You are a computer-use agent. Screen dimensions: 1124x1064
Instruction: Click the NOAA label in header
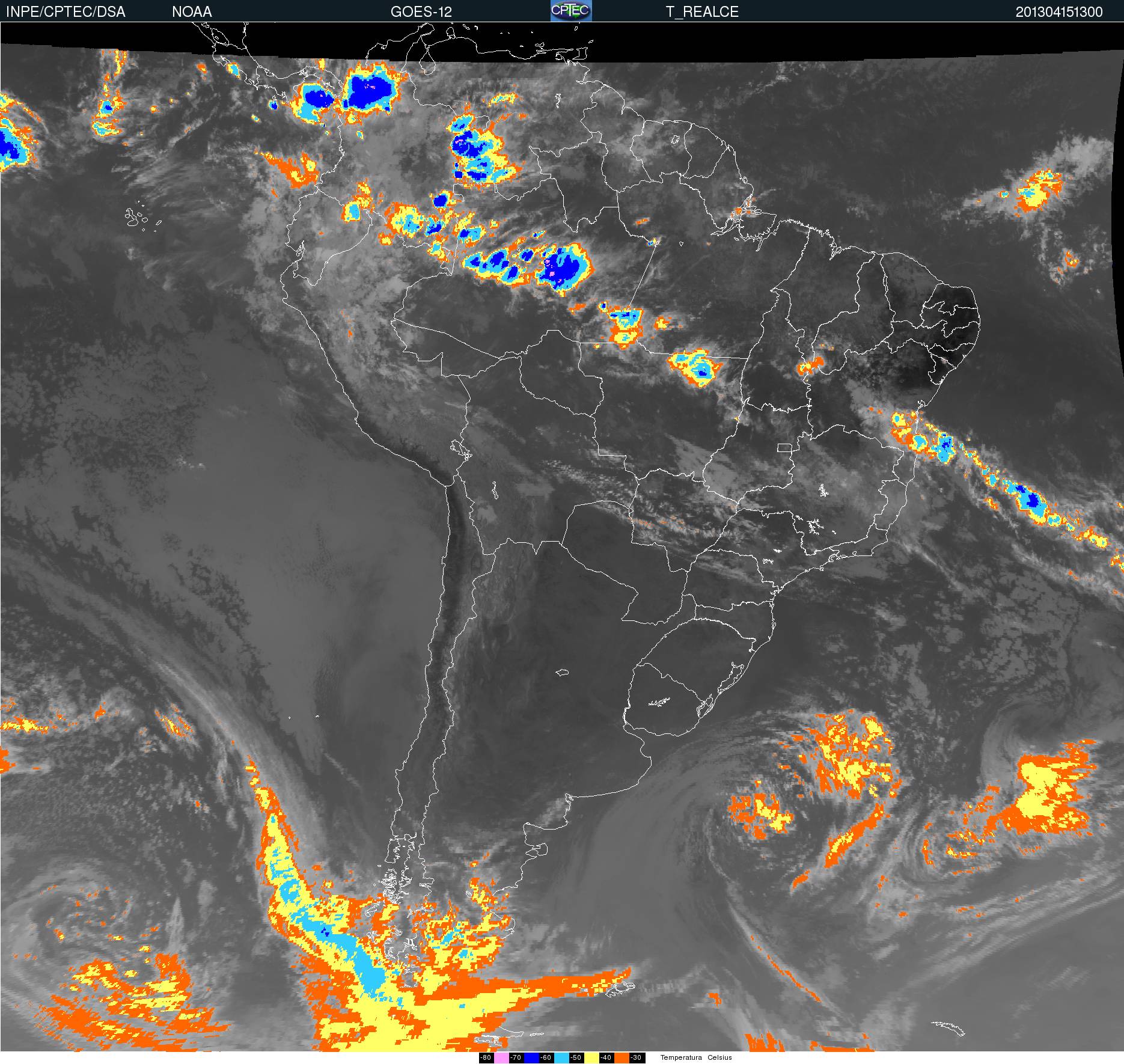pyautogui.click(x=192, y=12)
